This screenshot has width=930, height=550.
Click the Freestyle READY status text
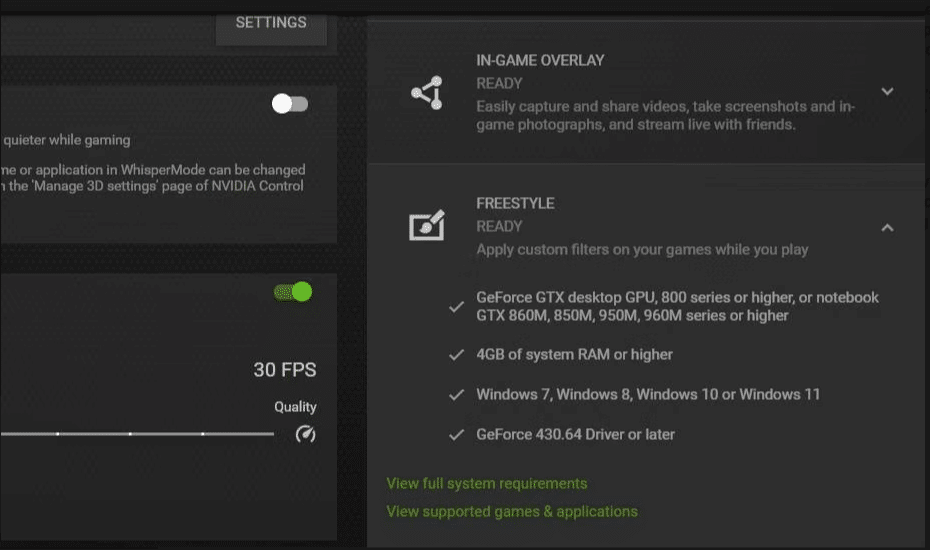[499, 227]
